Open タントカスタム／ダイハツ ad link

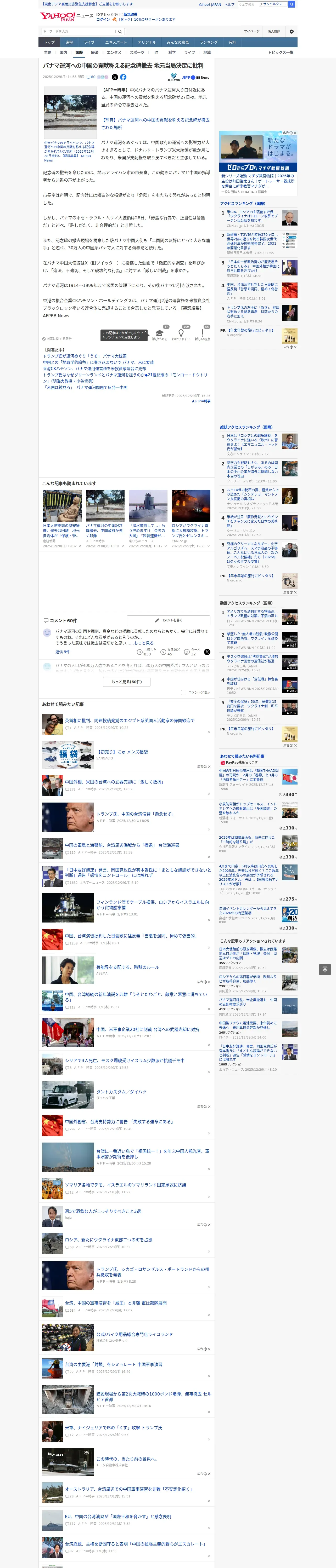tap(121, 1092)
